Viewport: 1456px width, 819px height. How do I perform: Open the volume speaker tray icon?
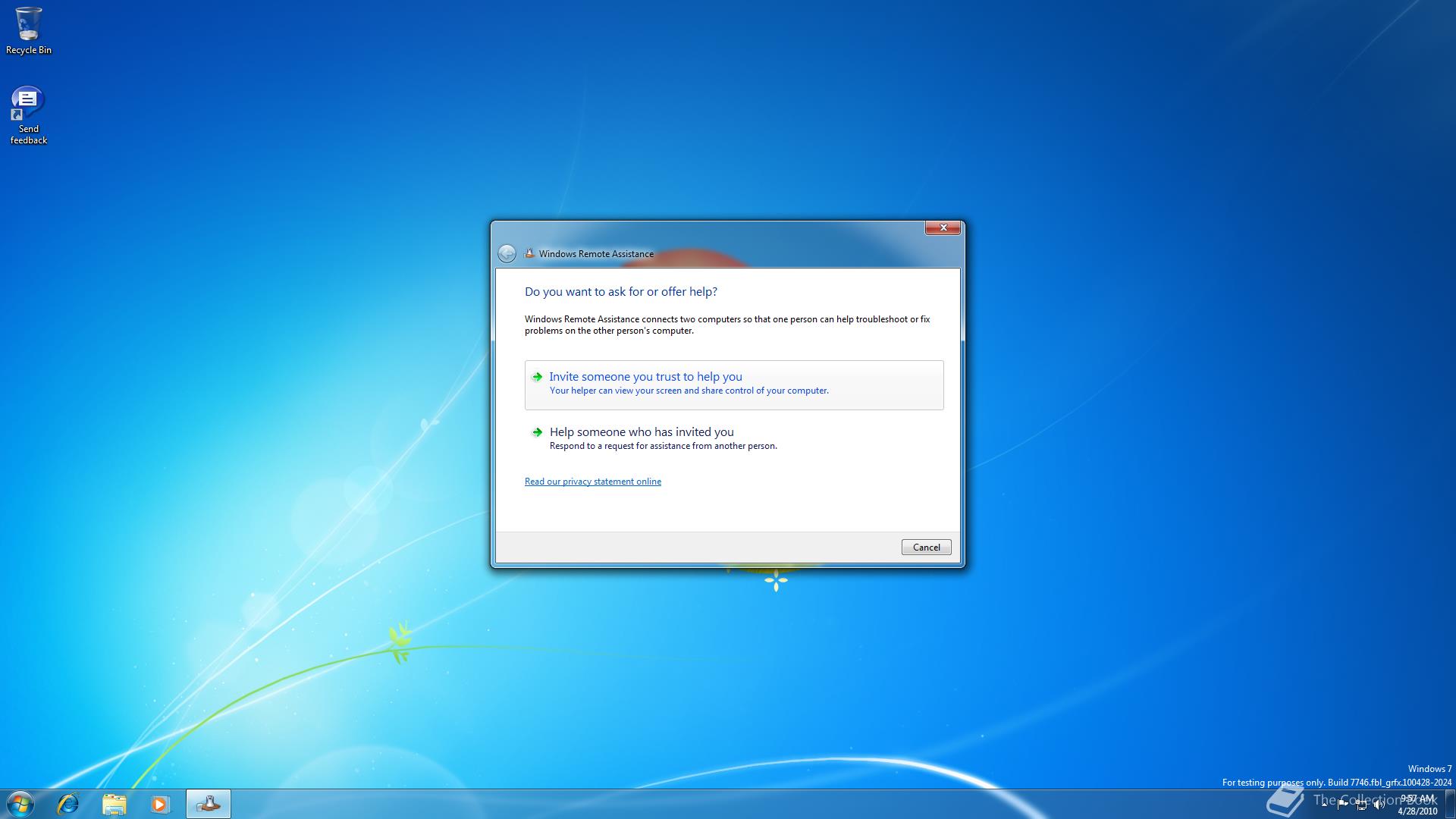[x=1379, y=805]
